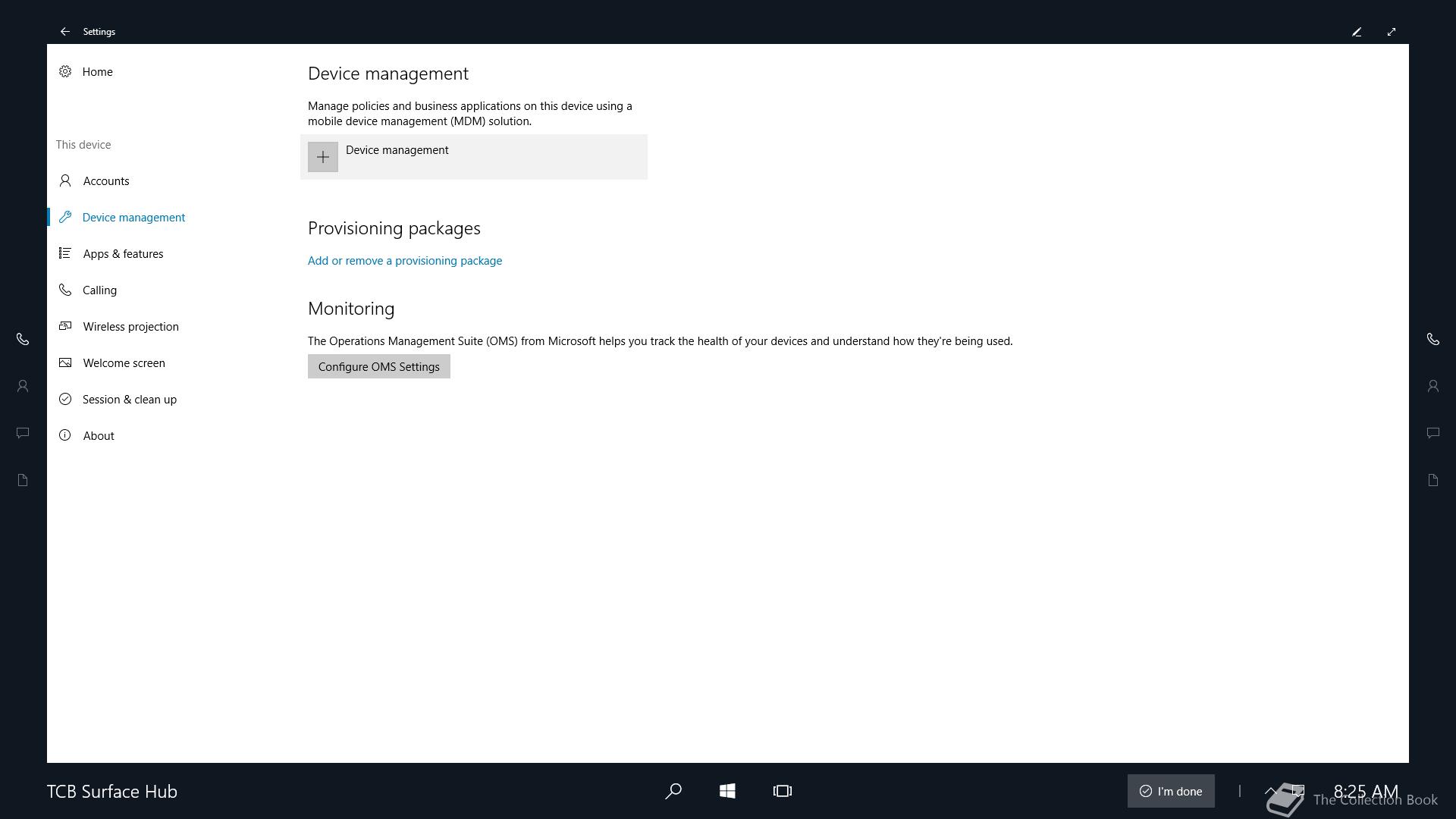The width and height of the screenshot is (1456, 819).
Task: Open chat bubble on the right edge bar
Action: [x=1433, y=433]
